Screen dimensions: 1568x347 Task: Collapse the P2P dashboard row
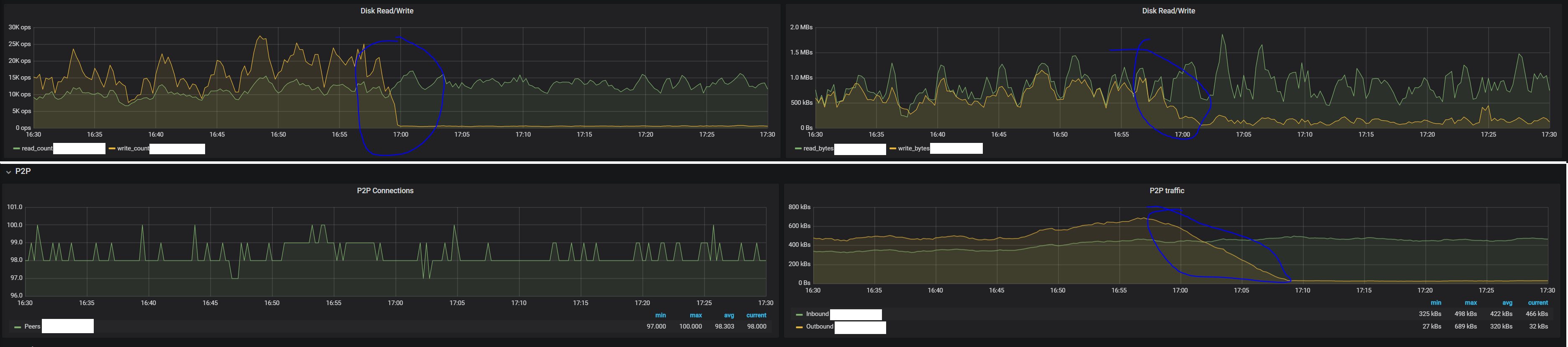coord(18,171)
